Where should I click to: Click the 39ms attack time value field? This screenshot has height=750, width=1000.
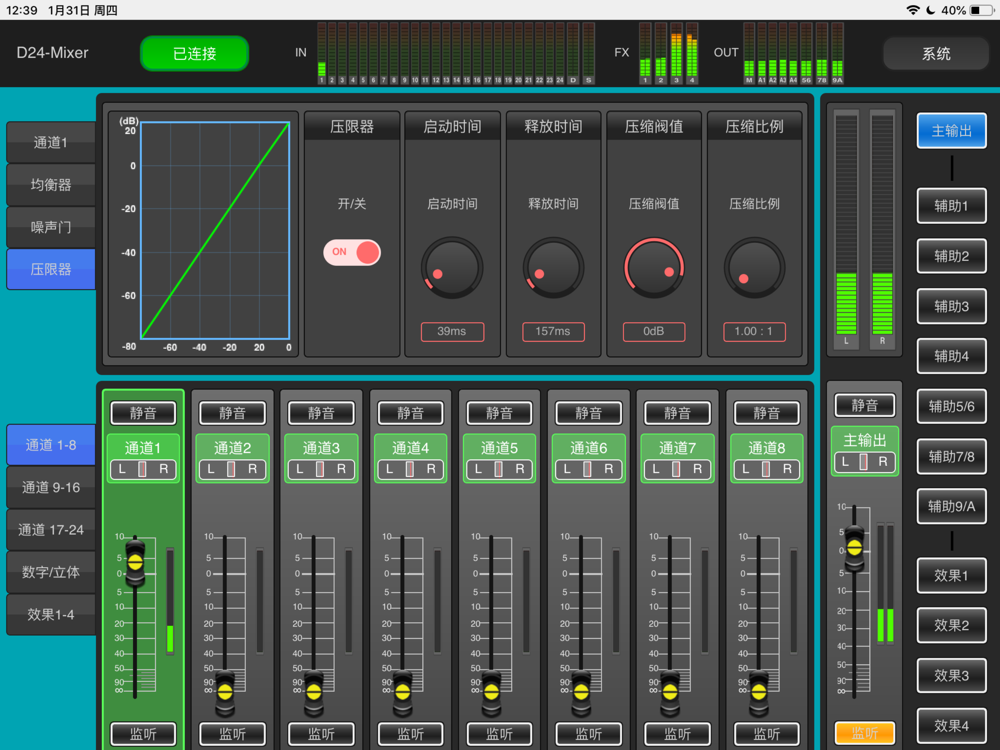pyautogui.click(x=452, y=332)
